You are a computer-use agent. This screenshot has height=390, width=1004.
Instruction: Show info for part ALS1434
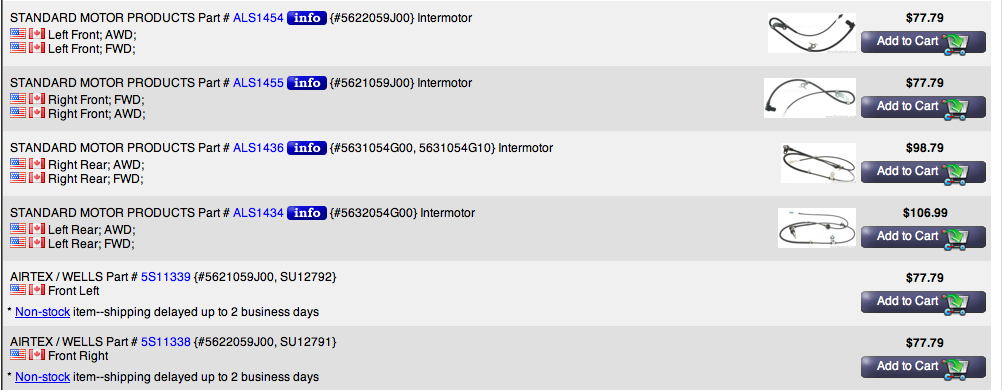pyautogui.click(x=307, y=213)
